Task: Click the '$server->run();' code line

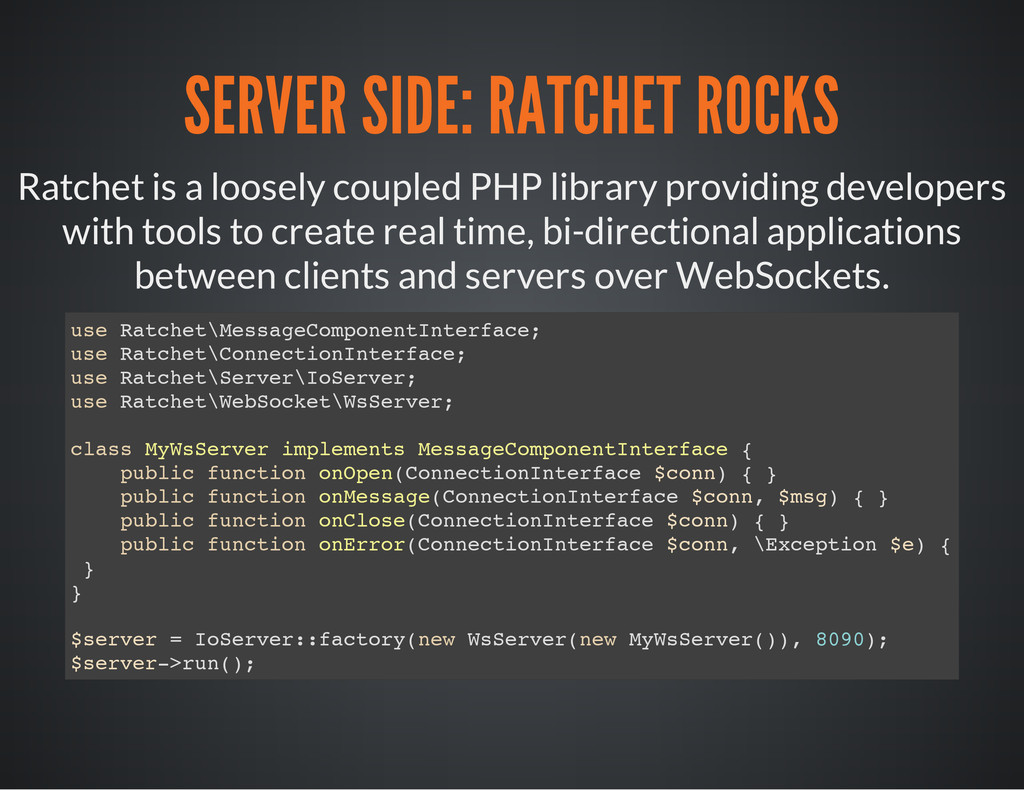Action: (x=163, y=664)
